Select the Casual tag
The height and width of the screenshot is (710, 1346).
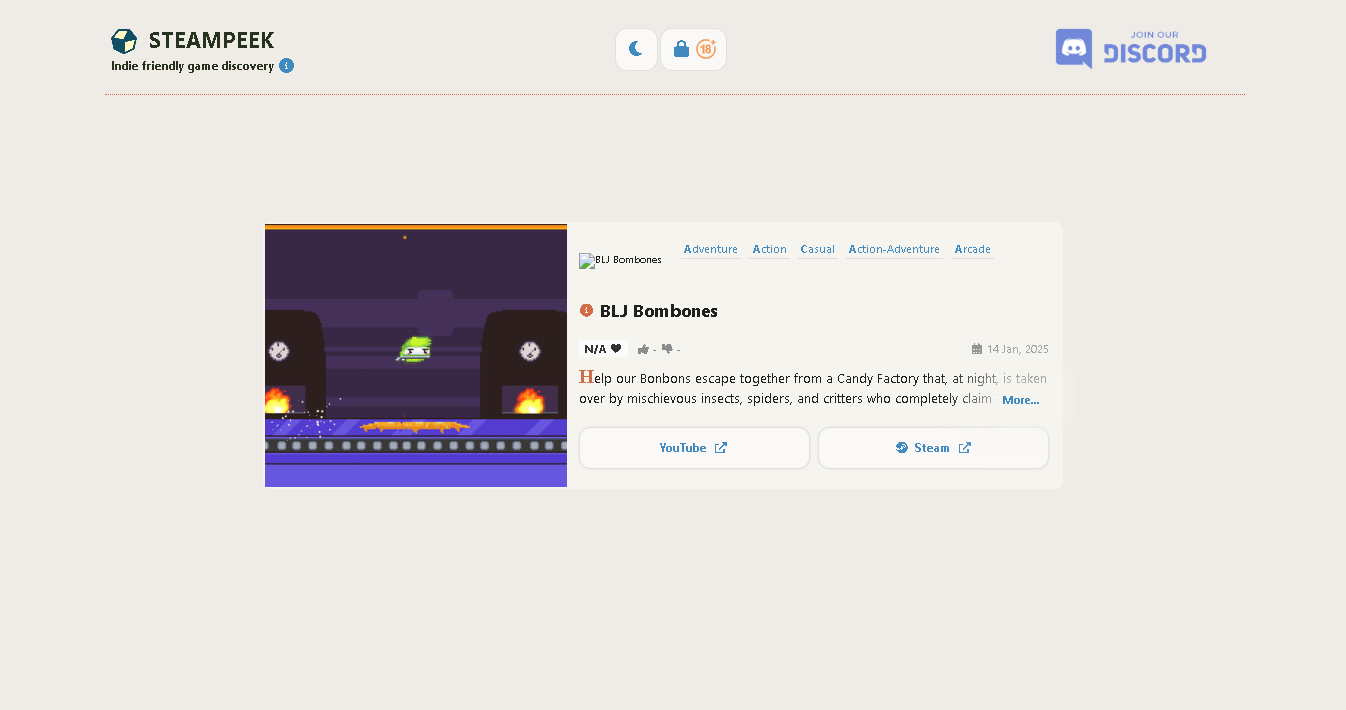coord(818,249)
